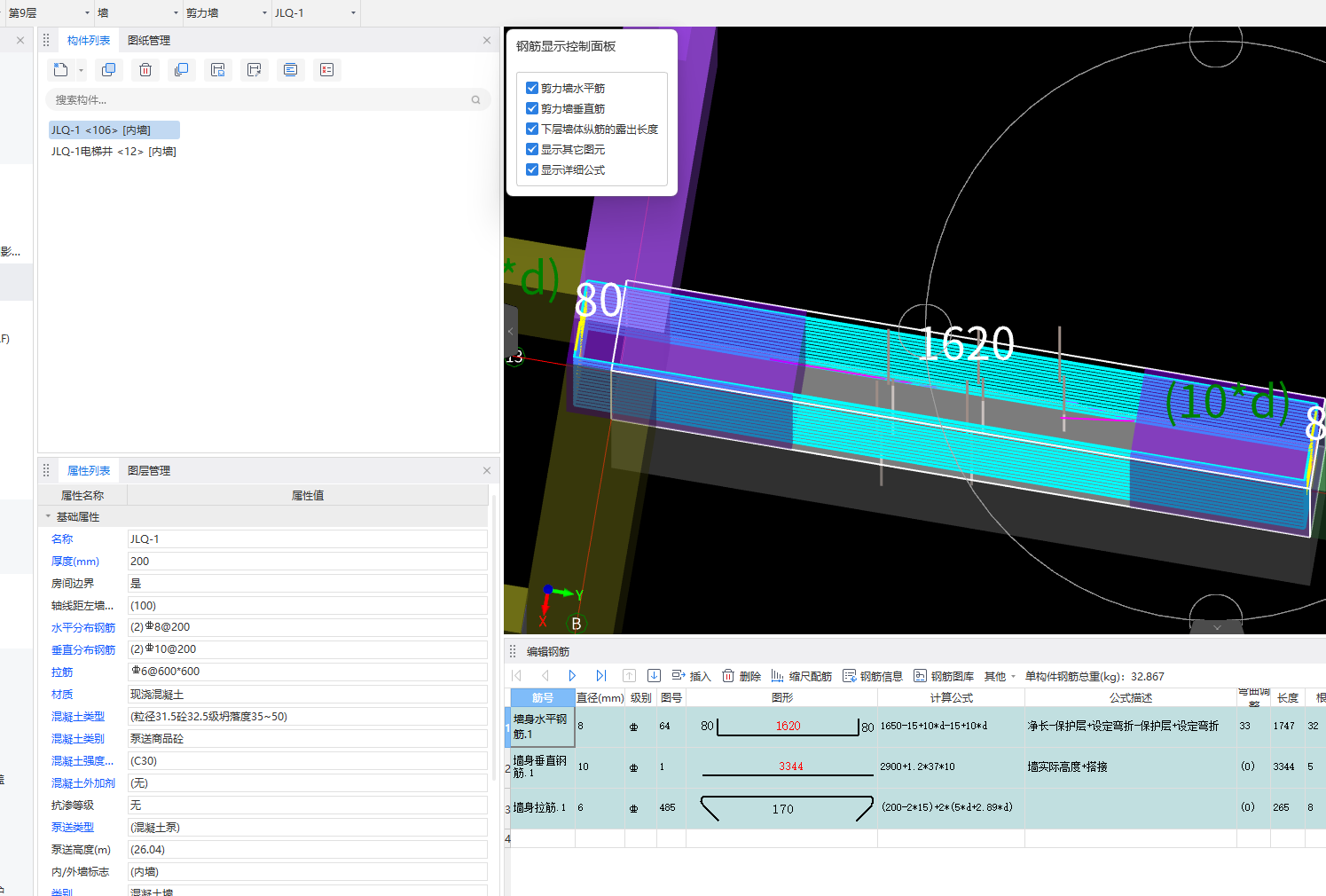Click formula 2900+1.2*37*10 cell
Viewport: 1326px width, 896px height.
pos(951,766)
